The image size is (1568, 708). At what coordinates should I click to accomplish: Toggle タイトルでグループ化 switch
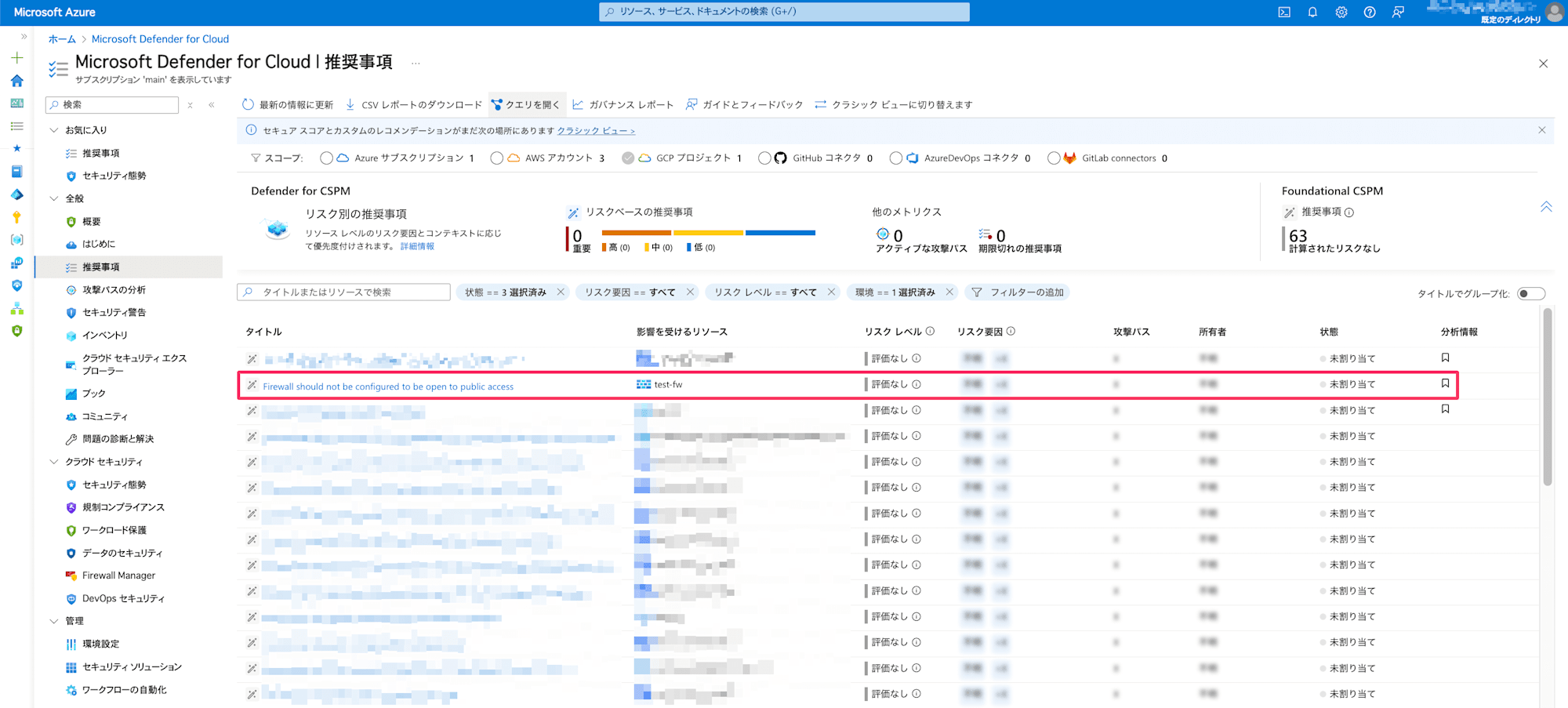pyautogui.click(x=1531, y=293)
